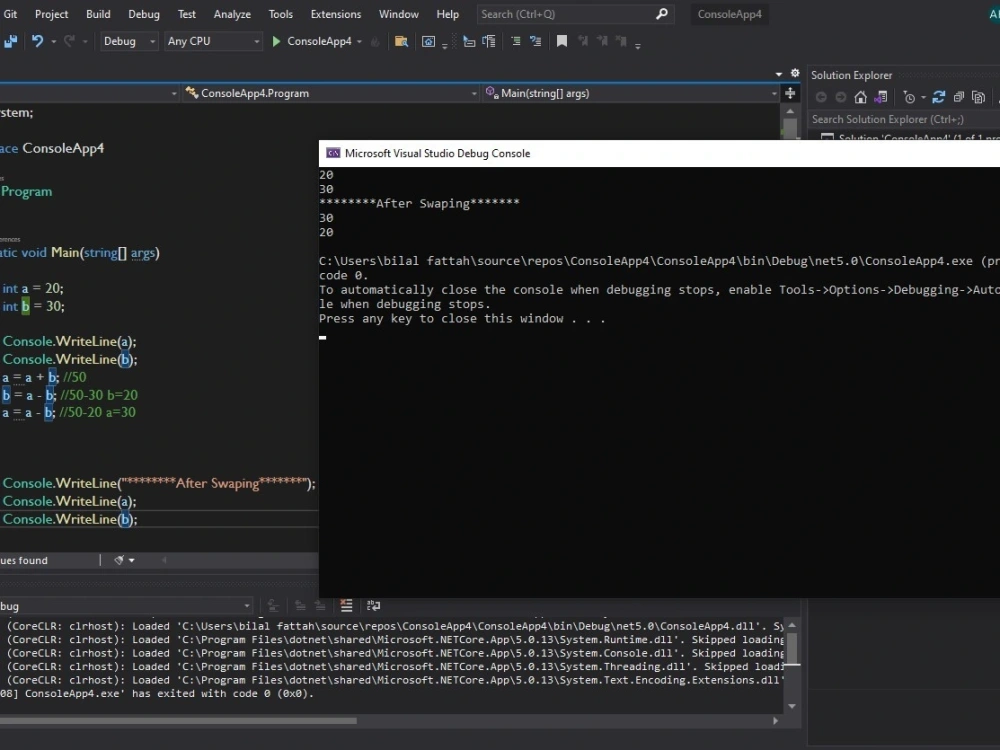The image size is (1000, 750).
Task: Click the Output horizontal scroll right arrow
Action: click(x=776, y=721)
